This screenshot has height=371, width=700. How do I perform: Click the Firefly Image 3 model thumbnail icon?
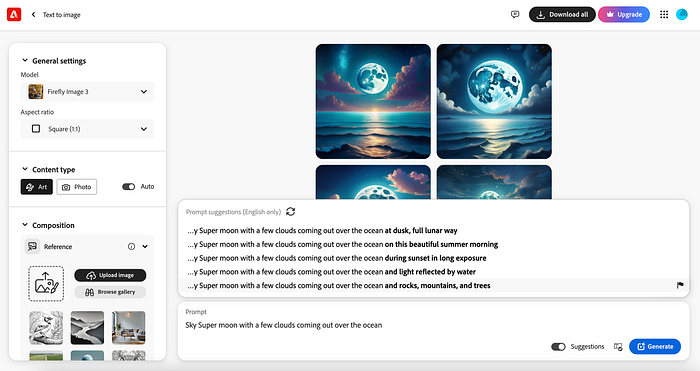(36, 92)
